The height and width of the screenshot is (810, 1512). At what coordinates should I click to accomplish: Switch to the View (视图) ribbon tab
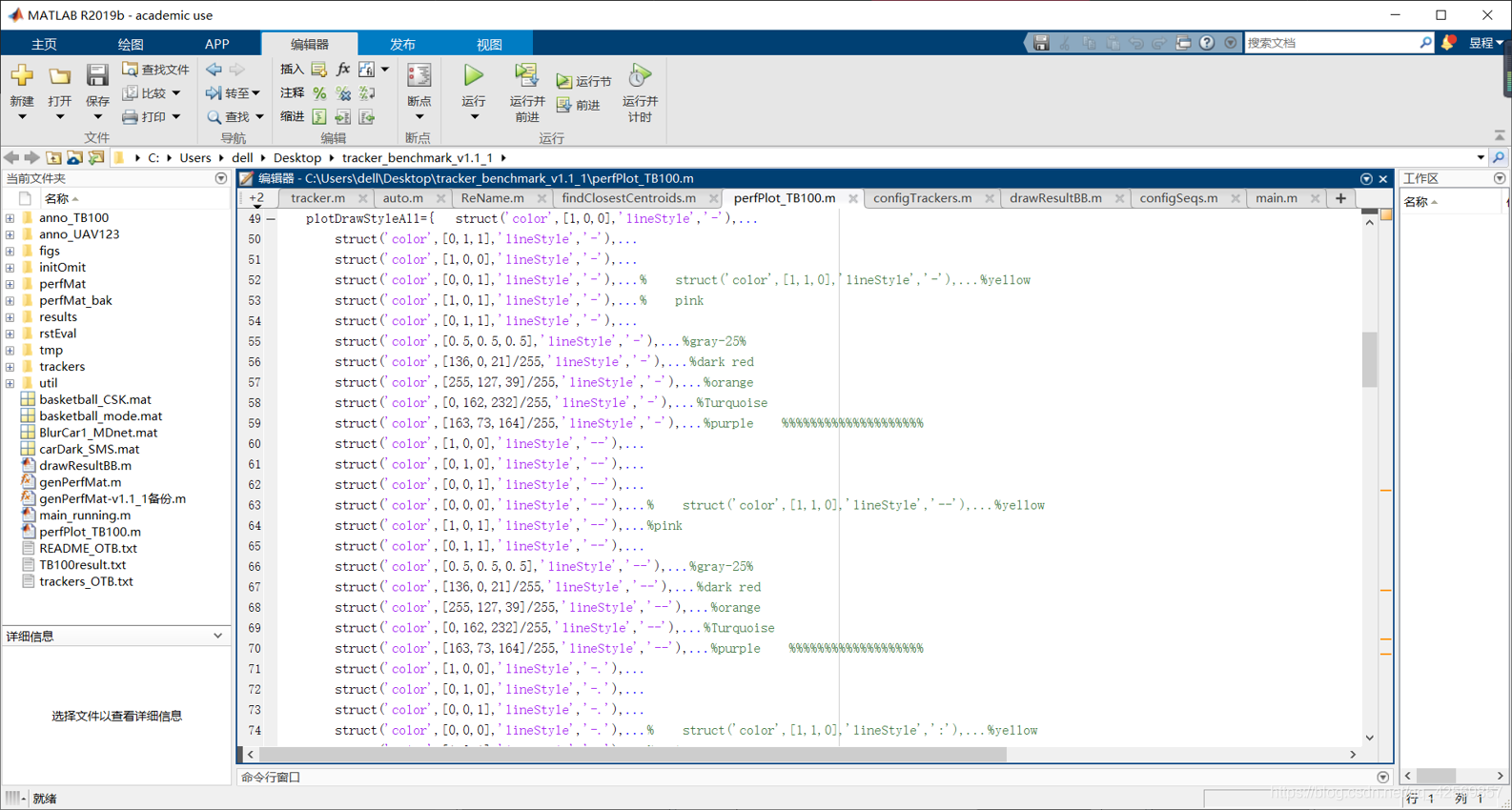coord(489,44)
